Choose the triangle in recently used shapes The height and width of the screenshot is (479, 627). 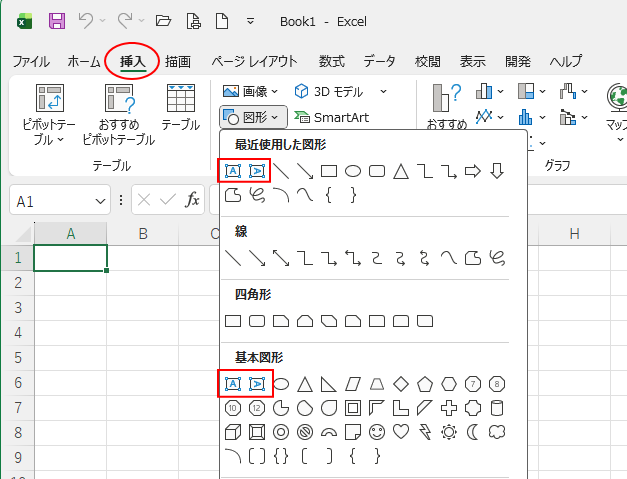click(x=401, y=171)
